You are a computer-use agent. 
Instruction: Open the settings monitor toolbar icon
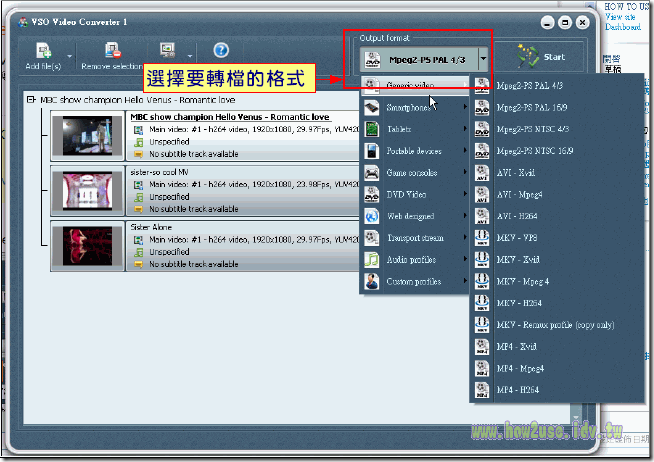coord(168,50)
